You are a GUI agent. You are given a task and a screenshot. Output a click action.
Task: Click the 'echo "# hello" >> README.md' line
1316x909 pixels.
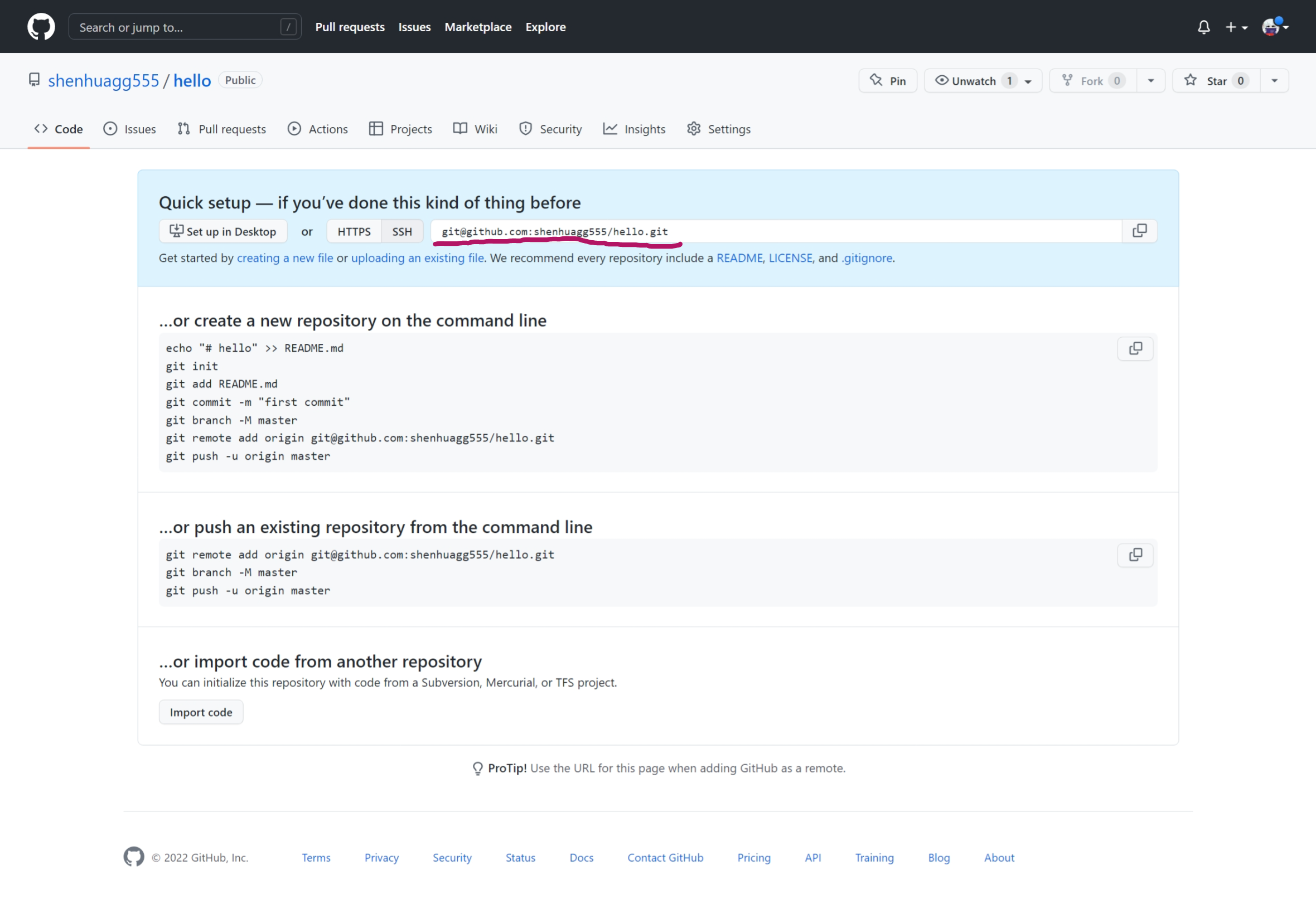pyautogui.click(x=255, y=348)
